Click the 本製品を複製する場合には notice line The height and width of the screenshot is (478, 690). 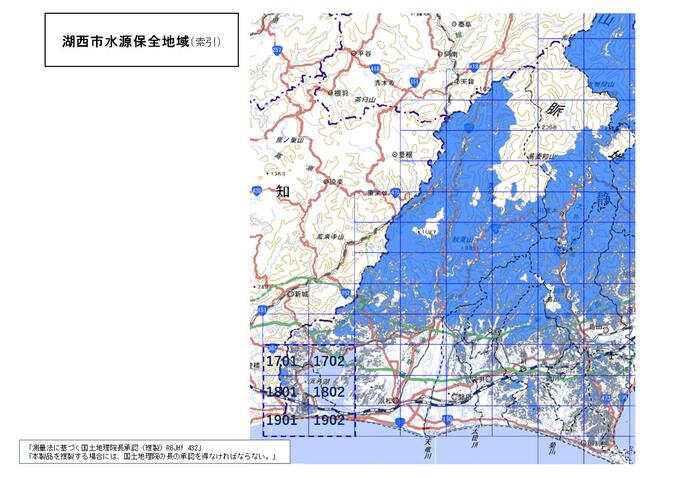152,456
